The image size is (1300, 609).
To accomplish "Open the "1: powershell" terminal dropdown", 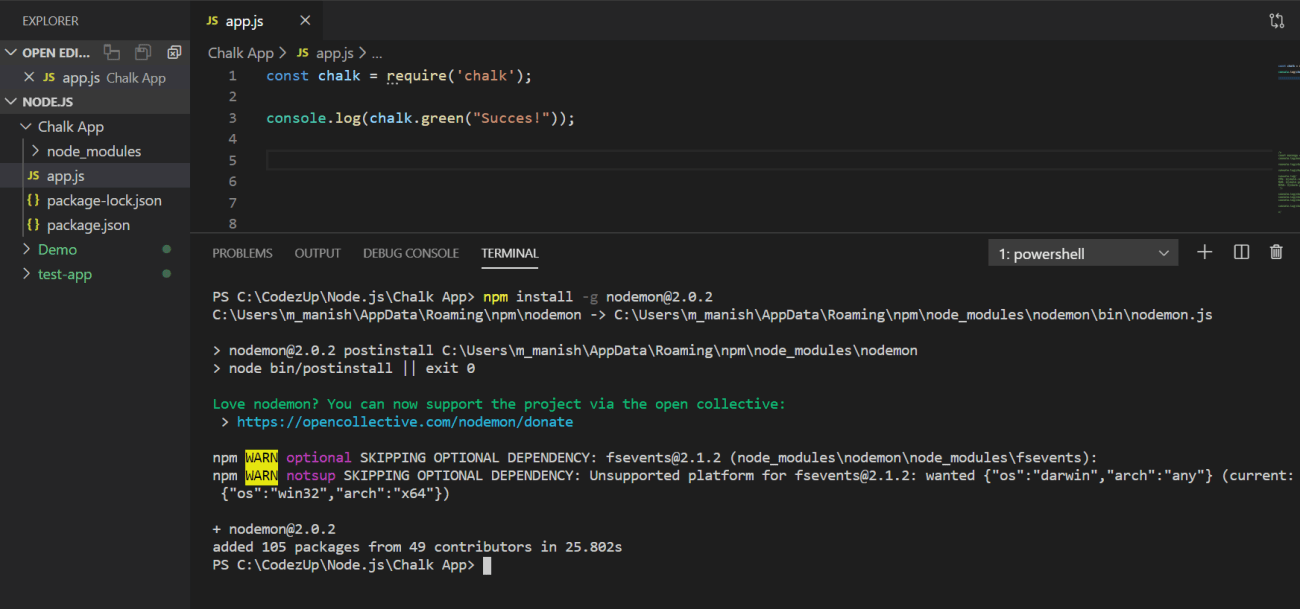I will point(1082,252).
